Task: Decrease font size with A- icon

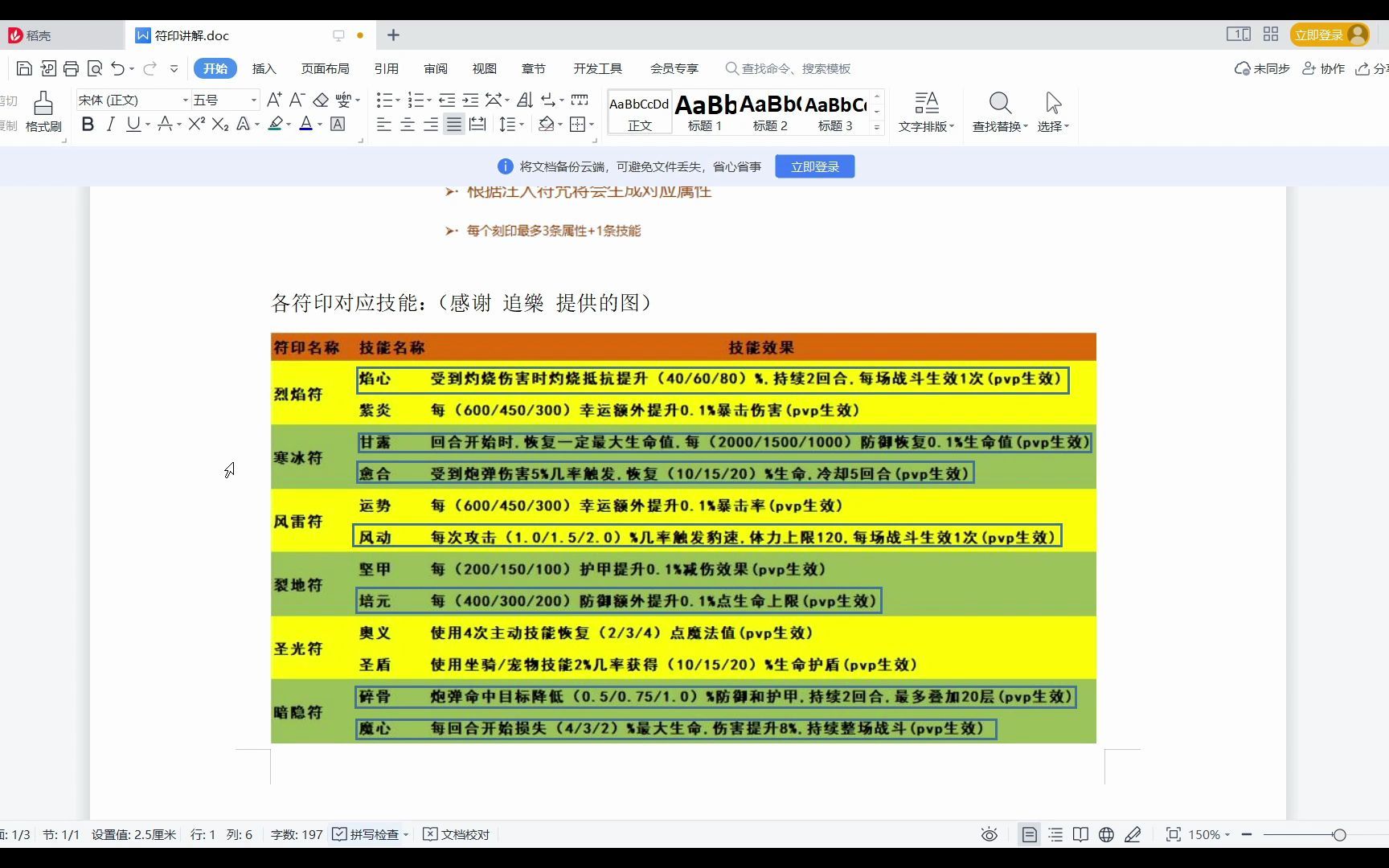Action: [297, 100]
